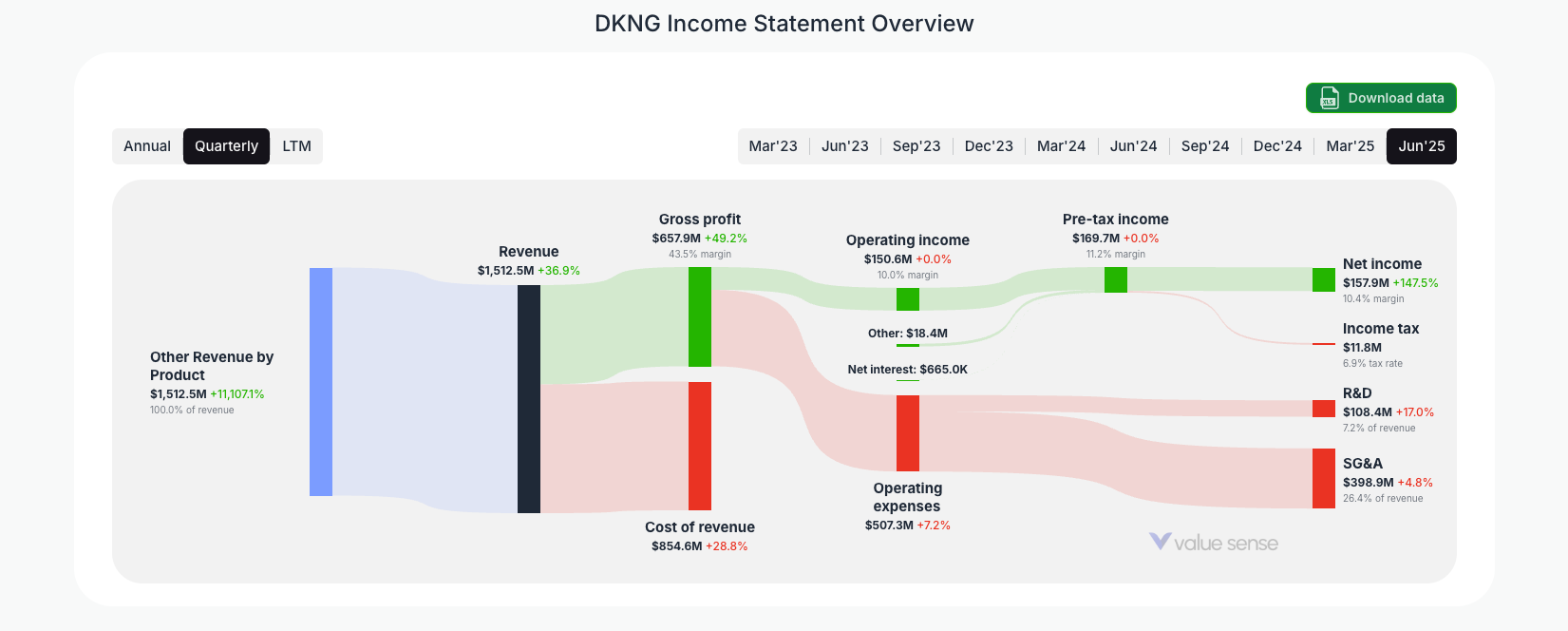Click the $108.4M +17.0% value

coord(1389,412)
